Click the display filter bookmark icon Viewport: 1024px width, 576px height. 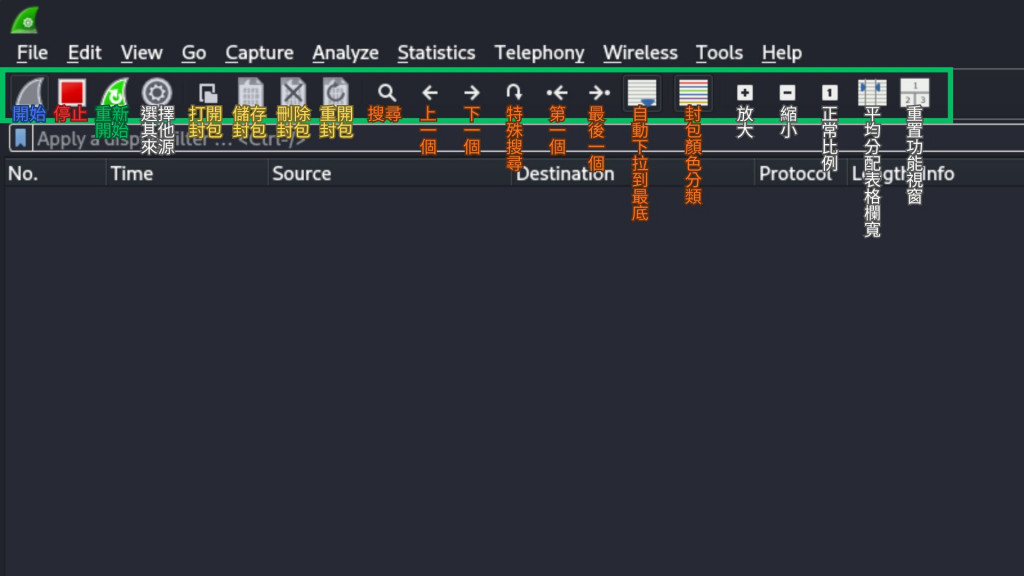click(20, 138)
